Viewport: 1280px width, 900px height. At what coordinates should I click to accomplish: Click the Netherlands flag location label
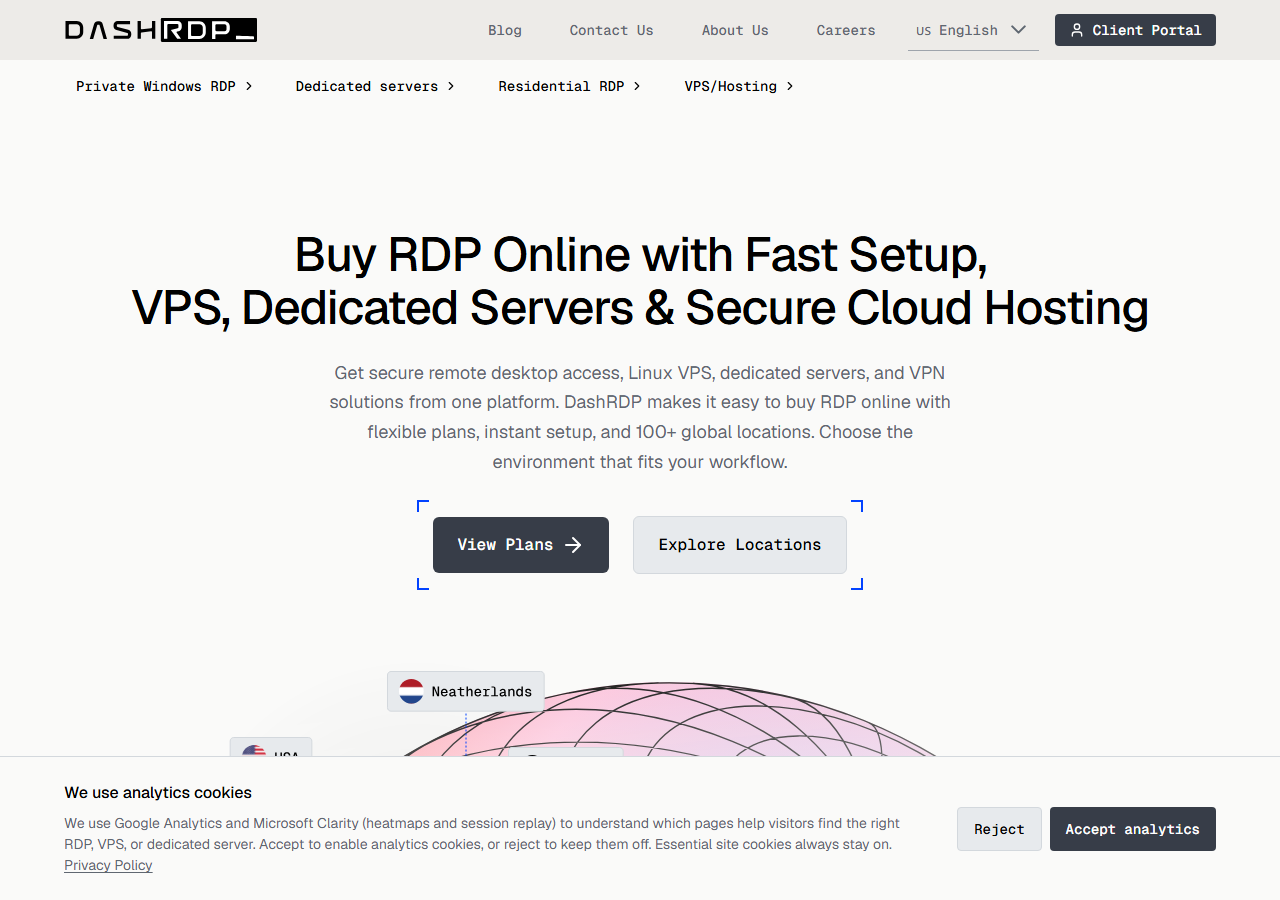(x=466, y=691)
